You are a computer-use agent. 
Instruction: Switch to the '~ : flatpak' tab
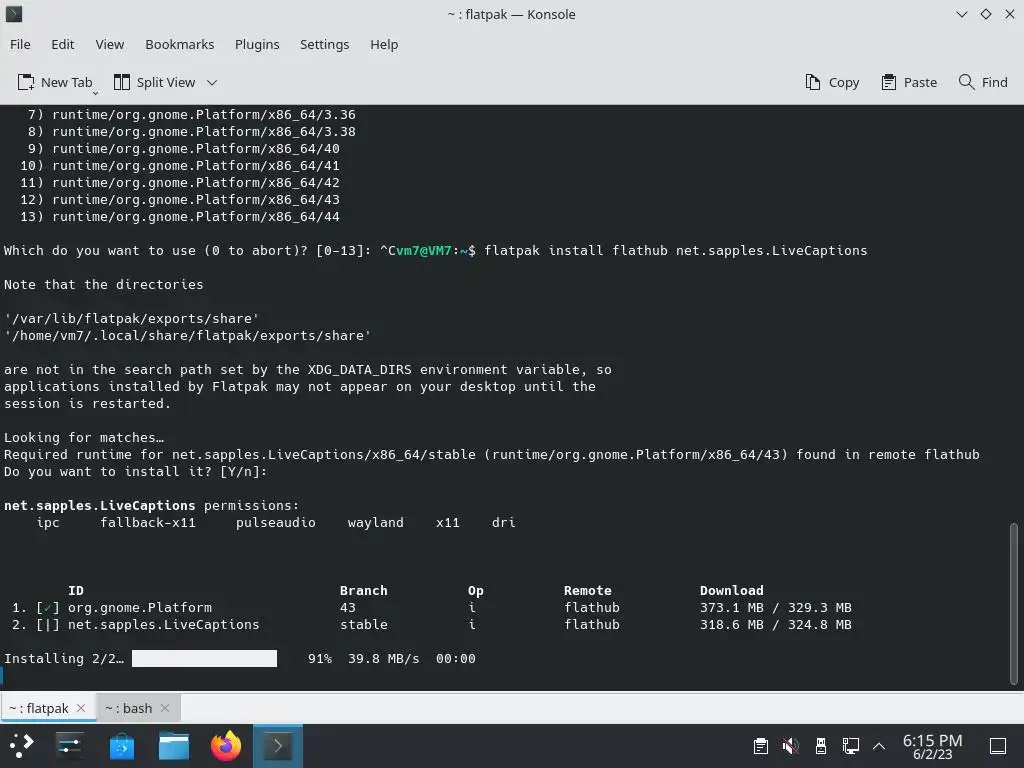point(39,708)
